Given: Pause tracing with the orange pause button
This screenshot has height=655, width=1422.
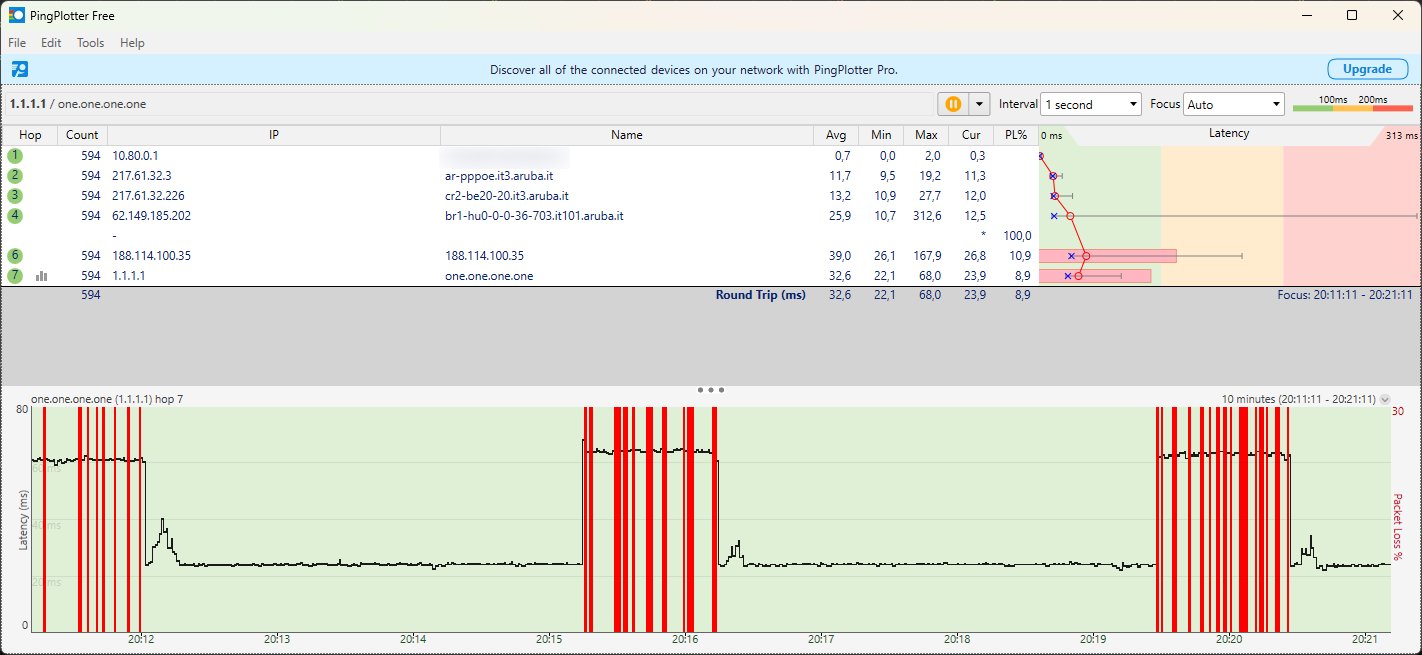Looking at the screenshot, I should 953,104.
